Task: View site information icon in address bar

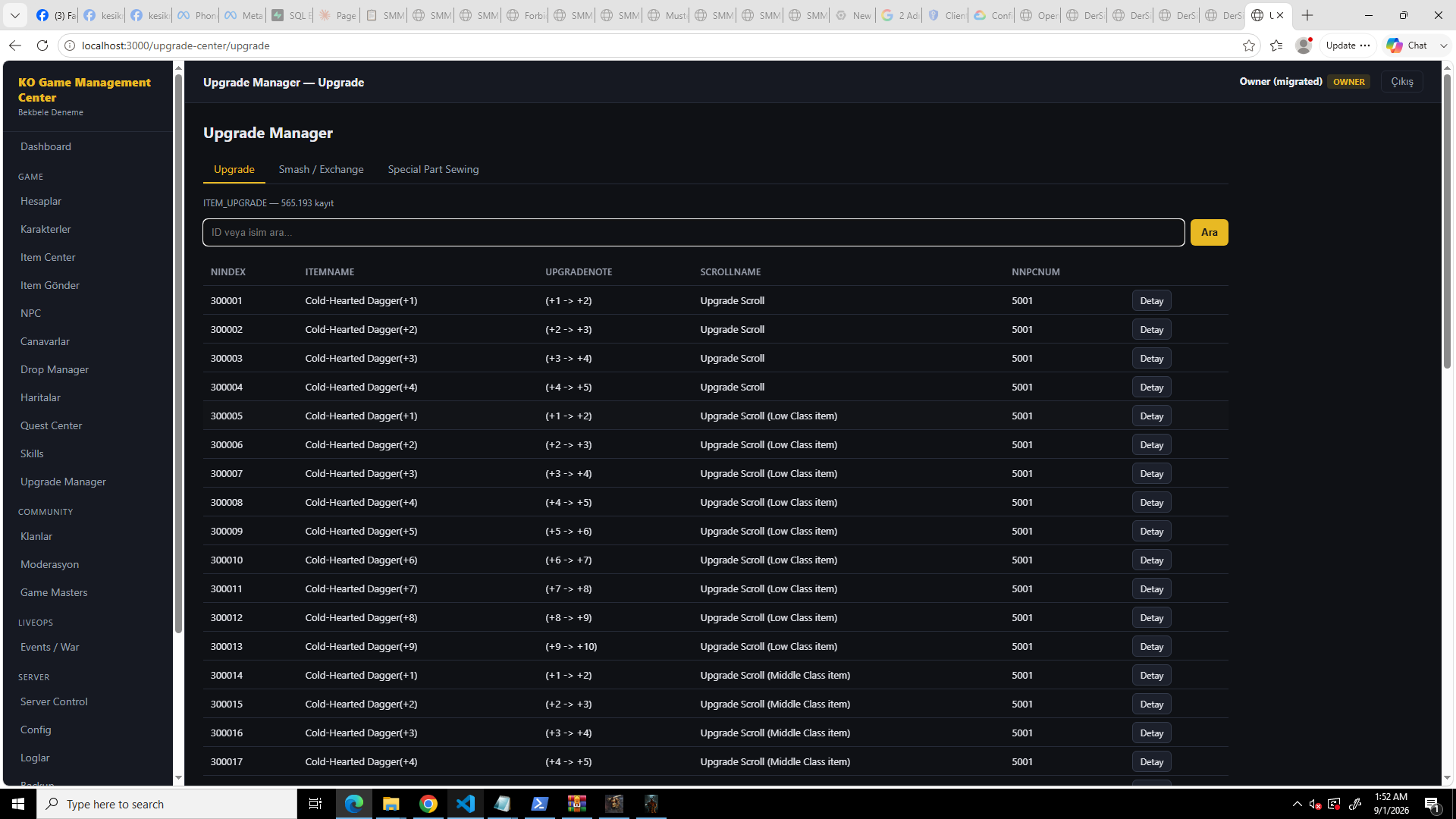Action: coord(69,45)
